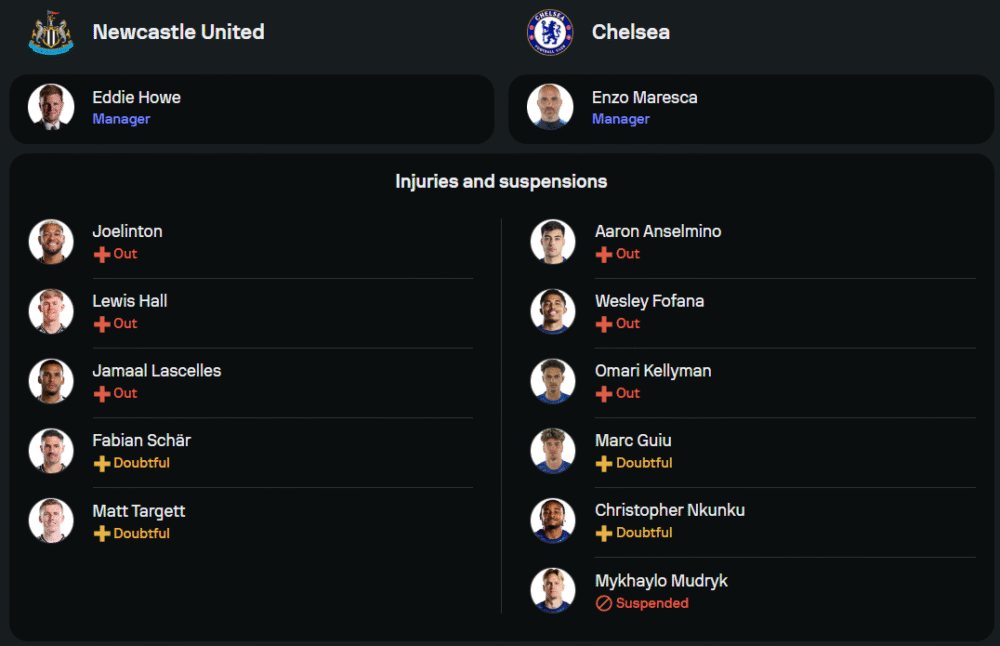Click the Injuries and suspensions heading
Screen dimensions: 1000x646
pyautogui.click(x=501, y=182)
